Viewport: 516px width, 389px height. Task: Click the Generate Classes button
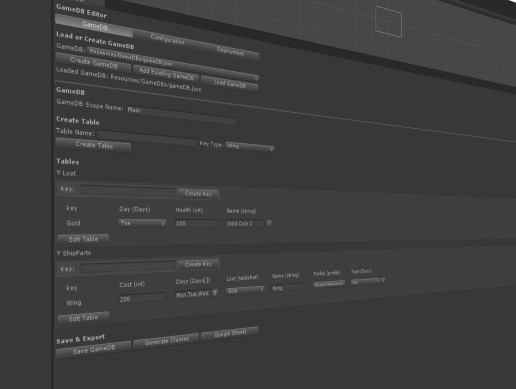click(x=166, y=341)
